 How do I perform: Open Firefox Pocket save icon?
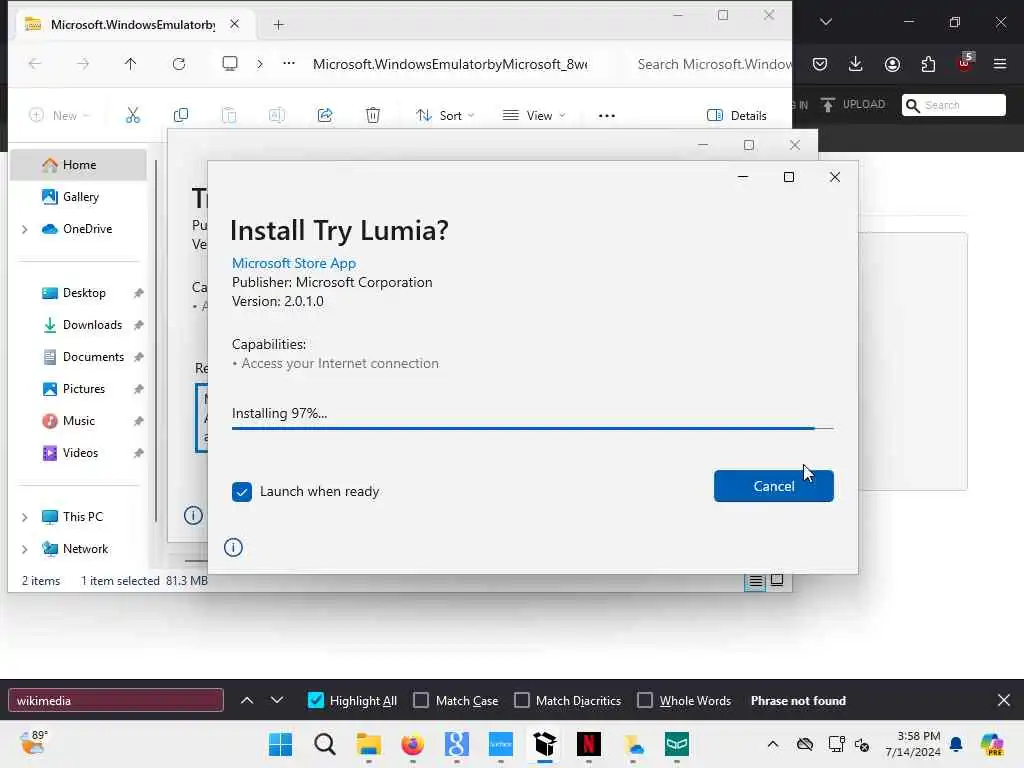click(x=820, y=63)
